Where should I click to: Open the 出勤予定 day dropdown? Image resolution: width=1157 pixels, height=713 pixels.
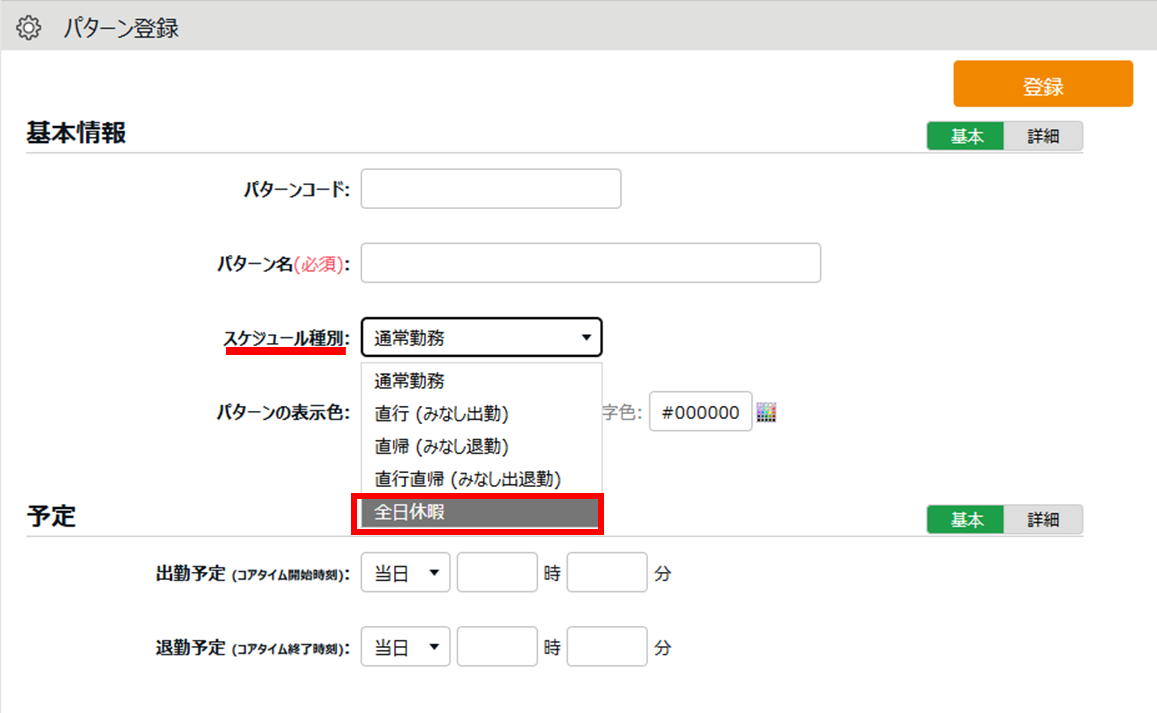[x=405, y=573]
